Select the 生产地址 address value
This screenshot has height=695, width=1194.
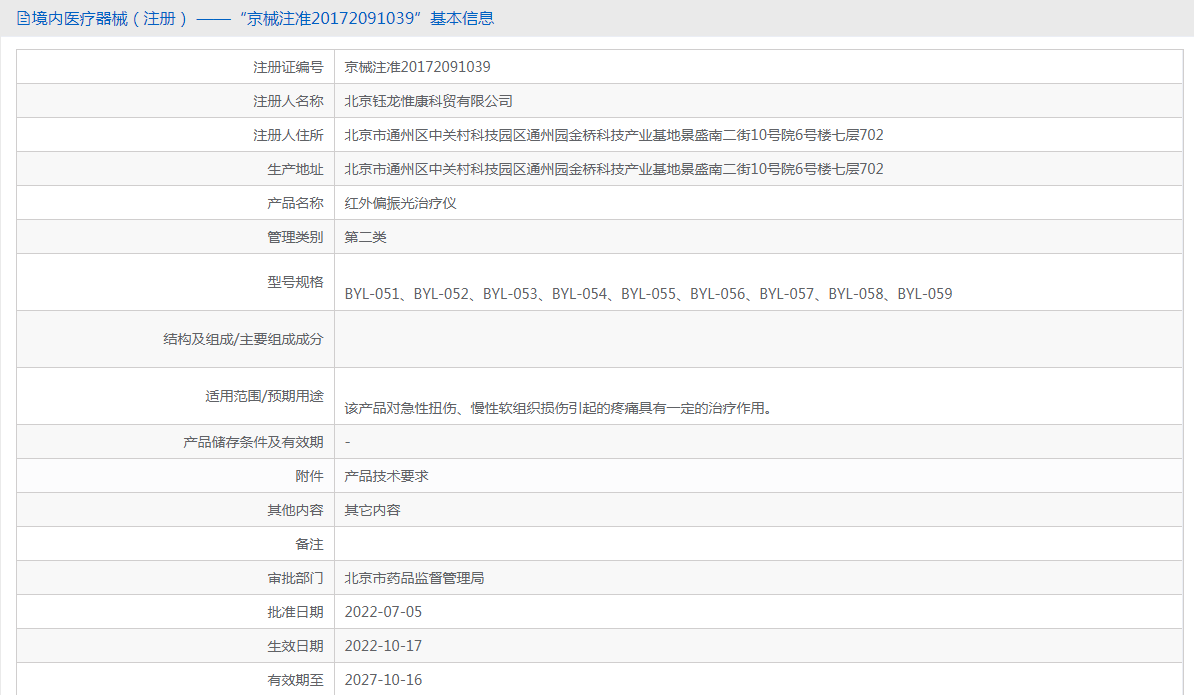[614, 169]
